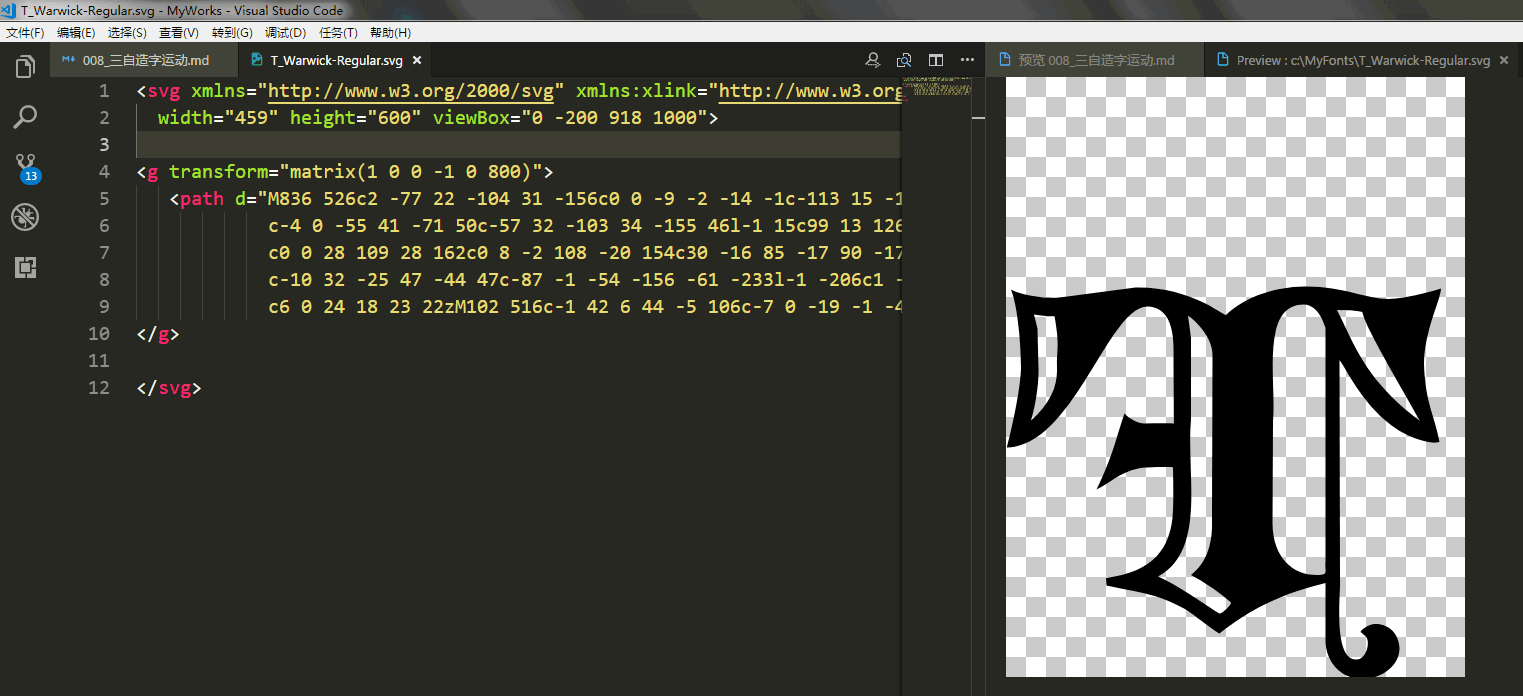1523x696 pixels.
Task: Open the 编辑(E) menu
Action: click(x=76, y=33)
